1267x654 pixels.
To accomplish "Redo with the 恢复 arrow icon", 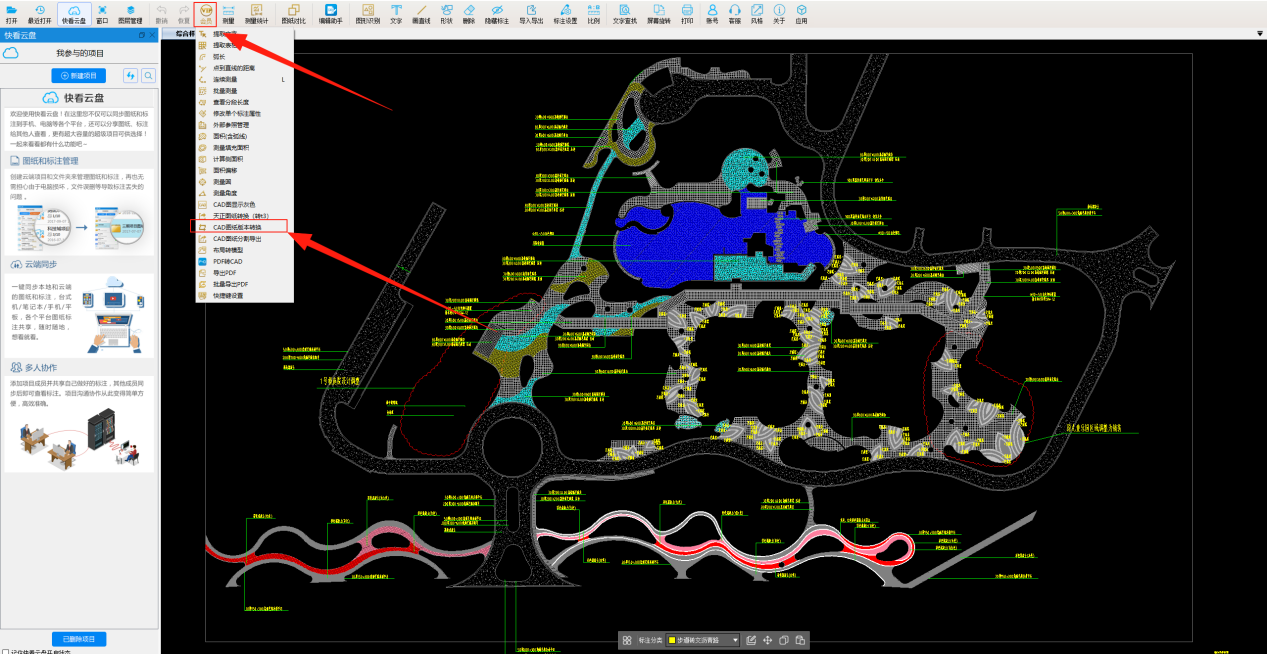I will (x=184, y=13).
